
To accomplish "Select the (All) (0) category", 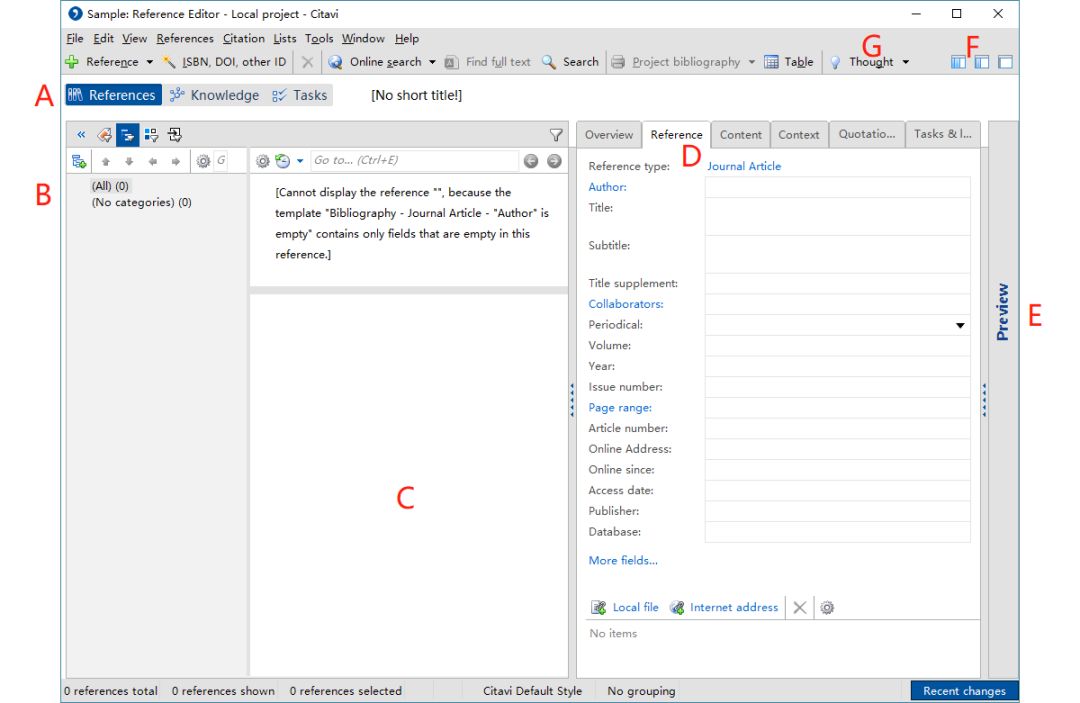I will pos(110,186).
